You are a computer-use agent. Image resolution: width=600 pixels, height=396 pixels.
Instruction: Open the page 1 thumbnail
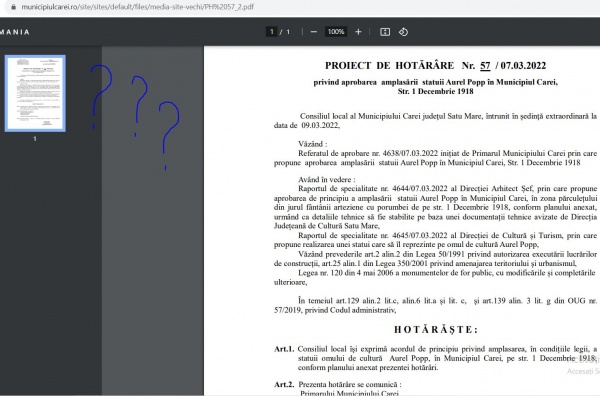coord(35,93)
